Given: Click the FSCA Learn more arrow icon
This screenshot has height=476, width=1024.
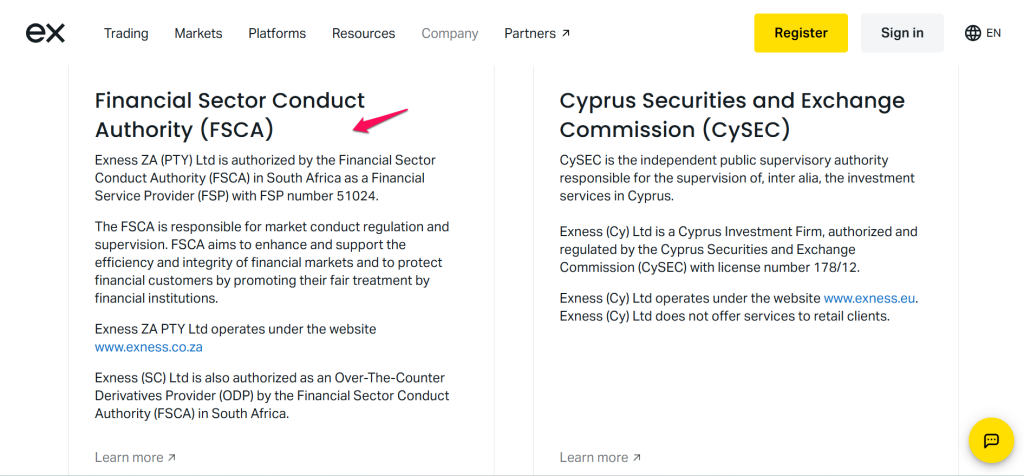Looking at the screenshot, I should [172, 458].
